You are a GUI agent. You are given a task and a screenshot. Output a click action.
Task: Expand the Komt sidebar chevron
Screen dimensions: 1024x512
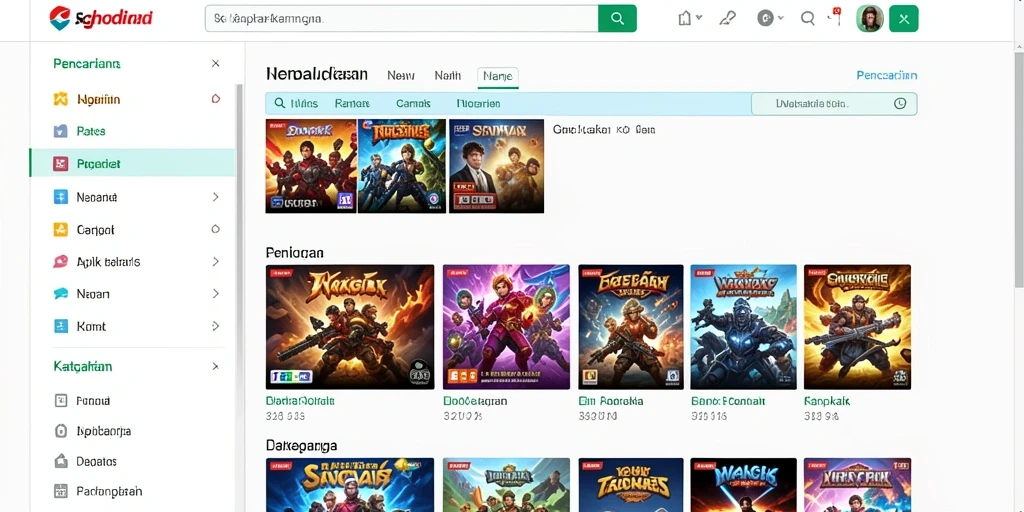point(216,326)
